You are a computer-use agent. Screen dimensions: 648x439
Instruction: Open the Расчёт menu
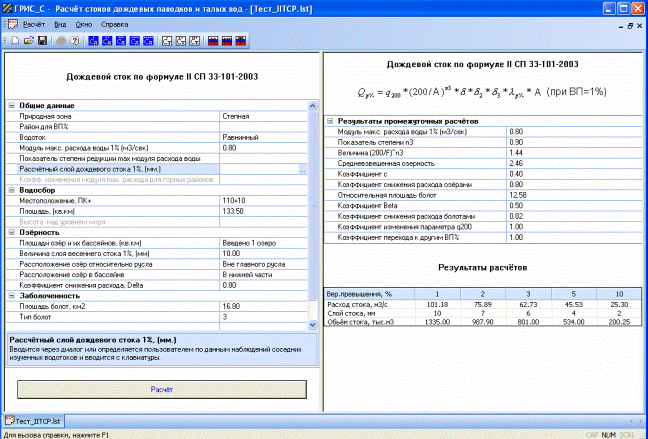click(33, 24)
